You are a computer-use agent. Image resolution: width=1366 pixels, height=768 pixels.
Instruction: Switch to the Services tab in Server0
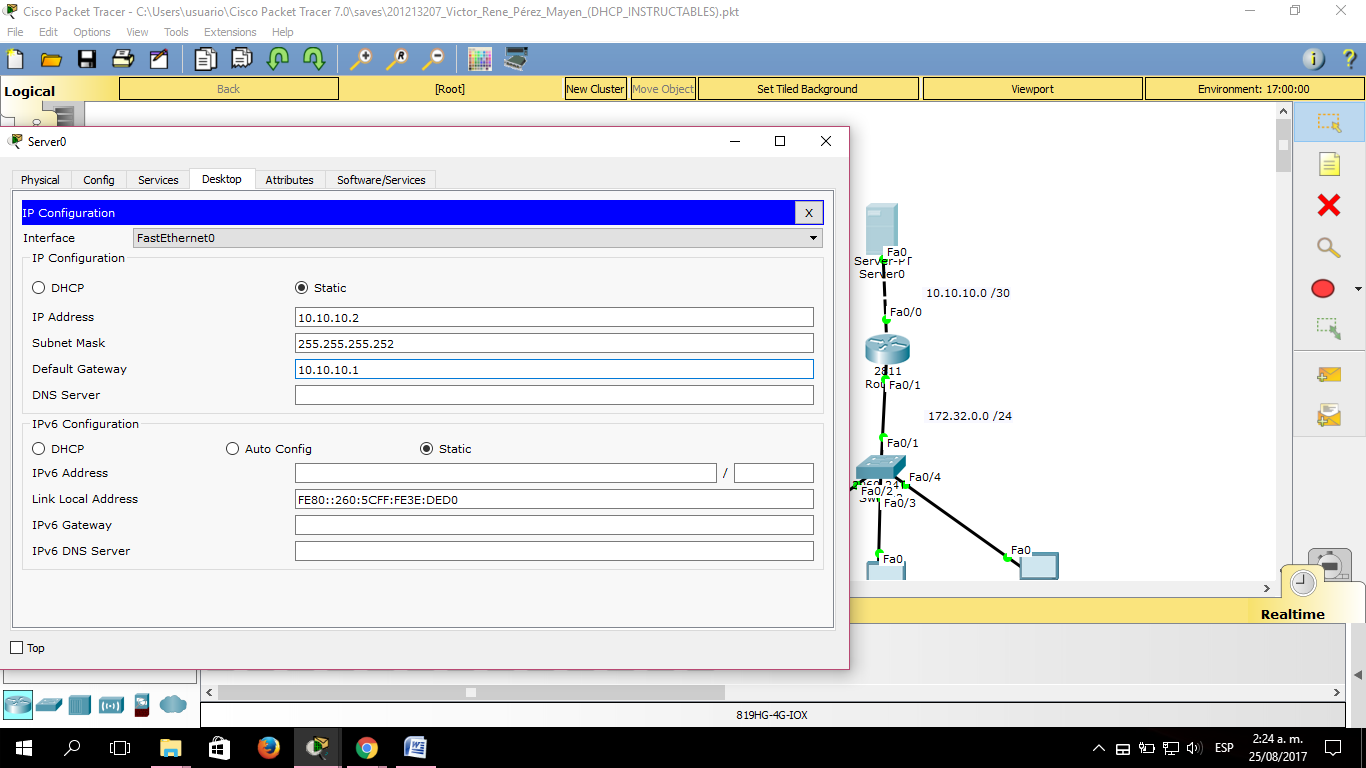point(157,179)
